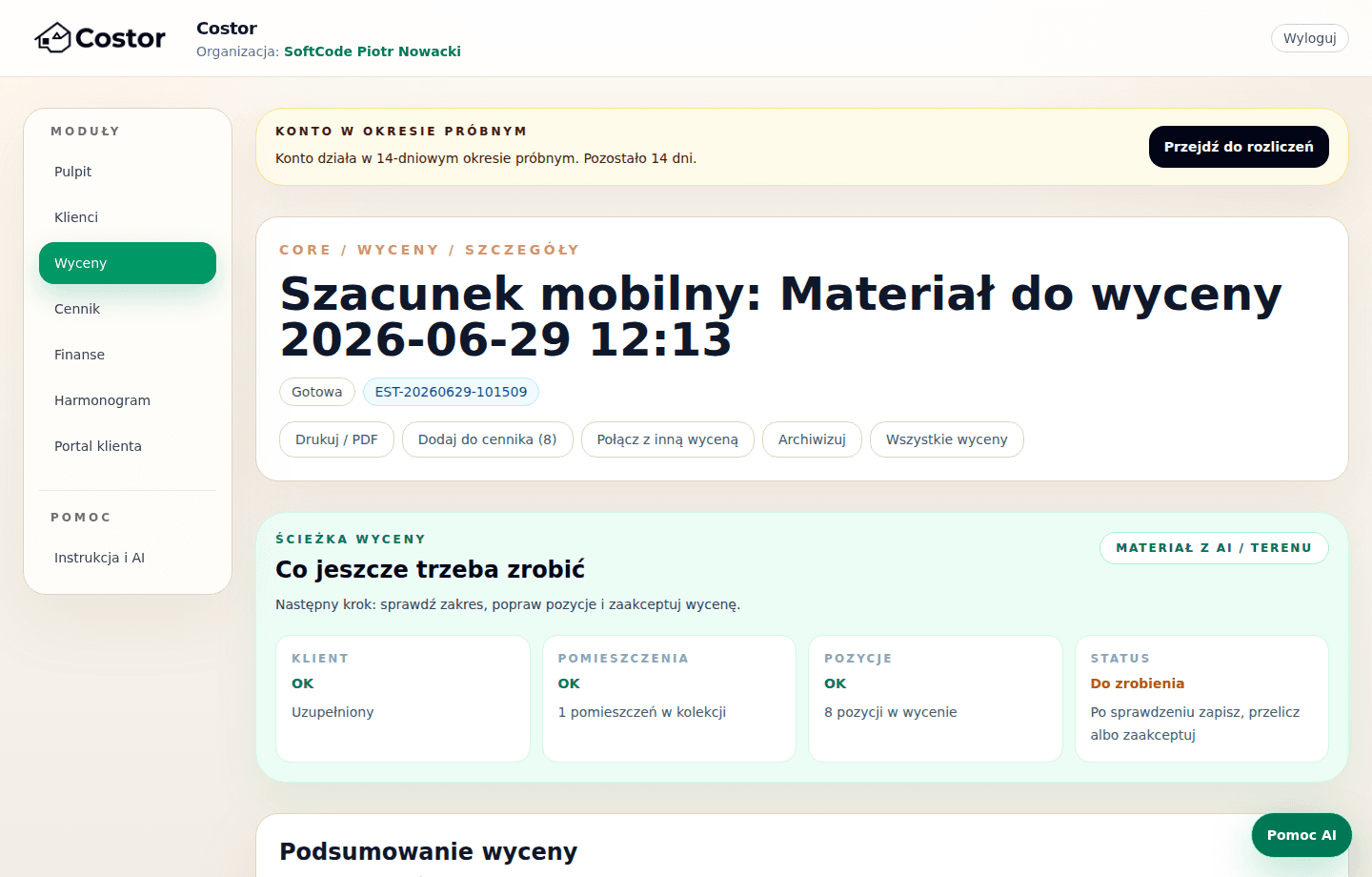This screenshot has height=877, width=1372.
Task: Open the Pomoc AI floating button
Action: point(1301,835)
